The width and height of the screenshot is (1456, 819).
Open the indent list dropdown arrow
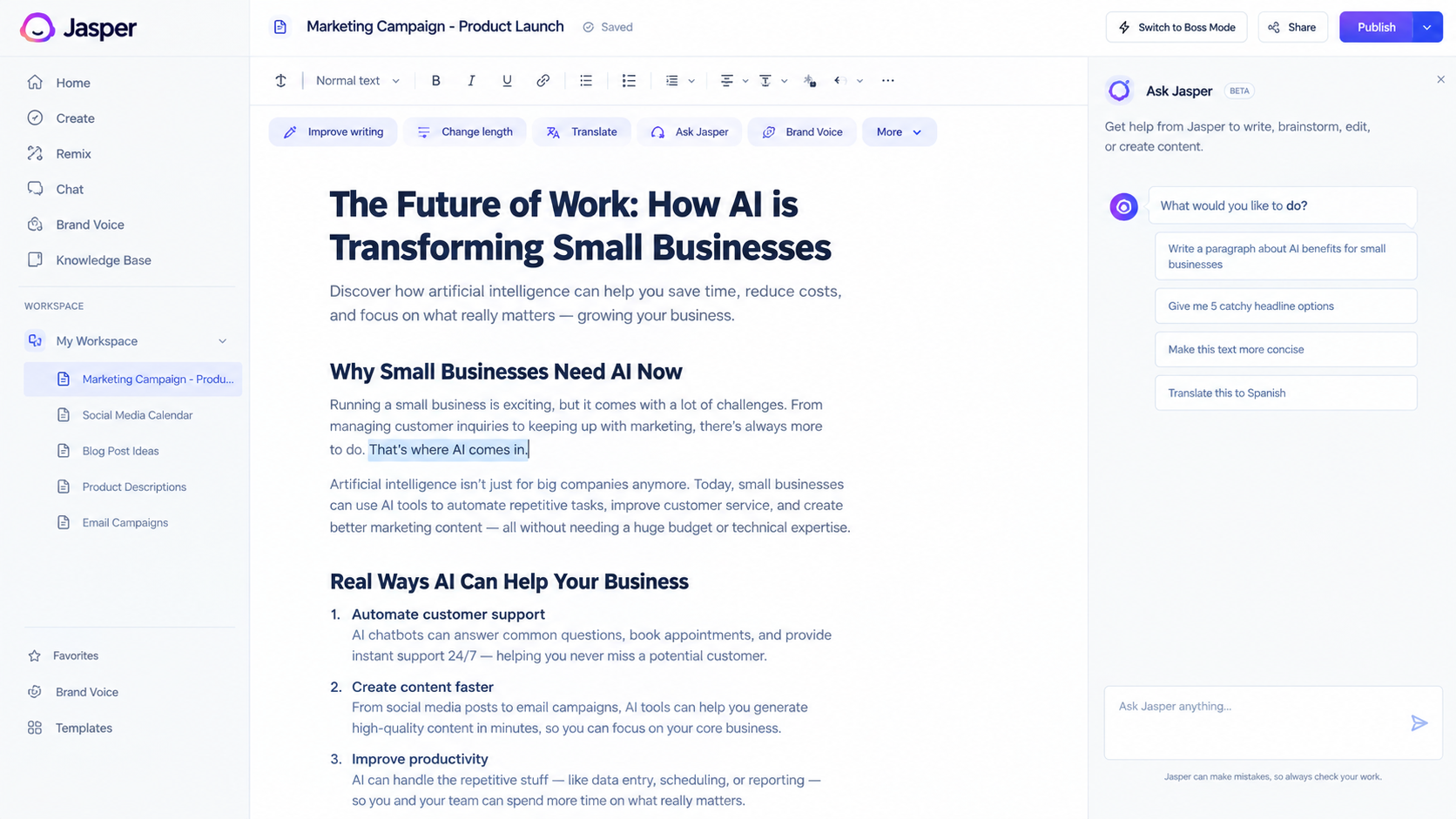[691, 81]
